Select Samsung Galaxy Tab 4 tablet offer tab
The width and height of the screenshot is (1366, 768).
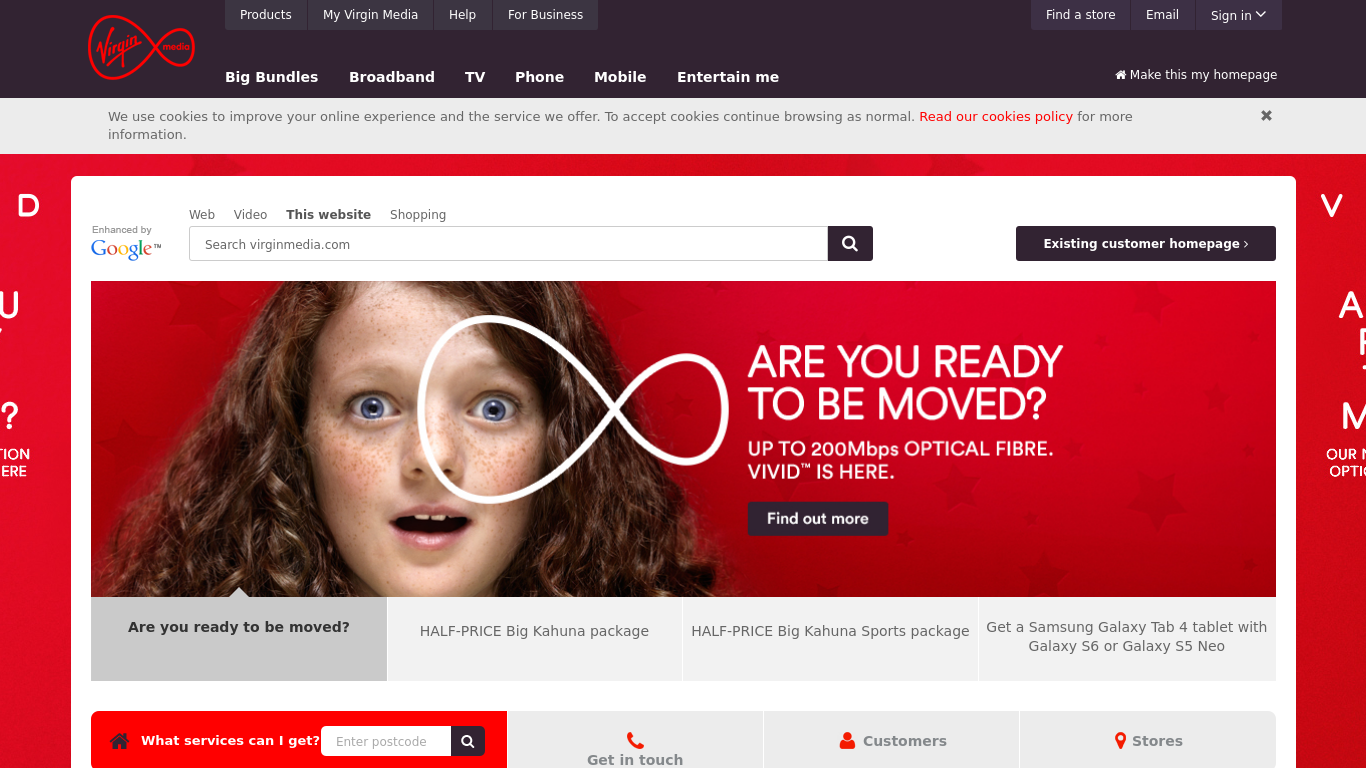1127,637
